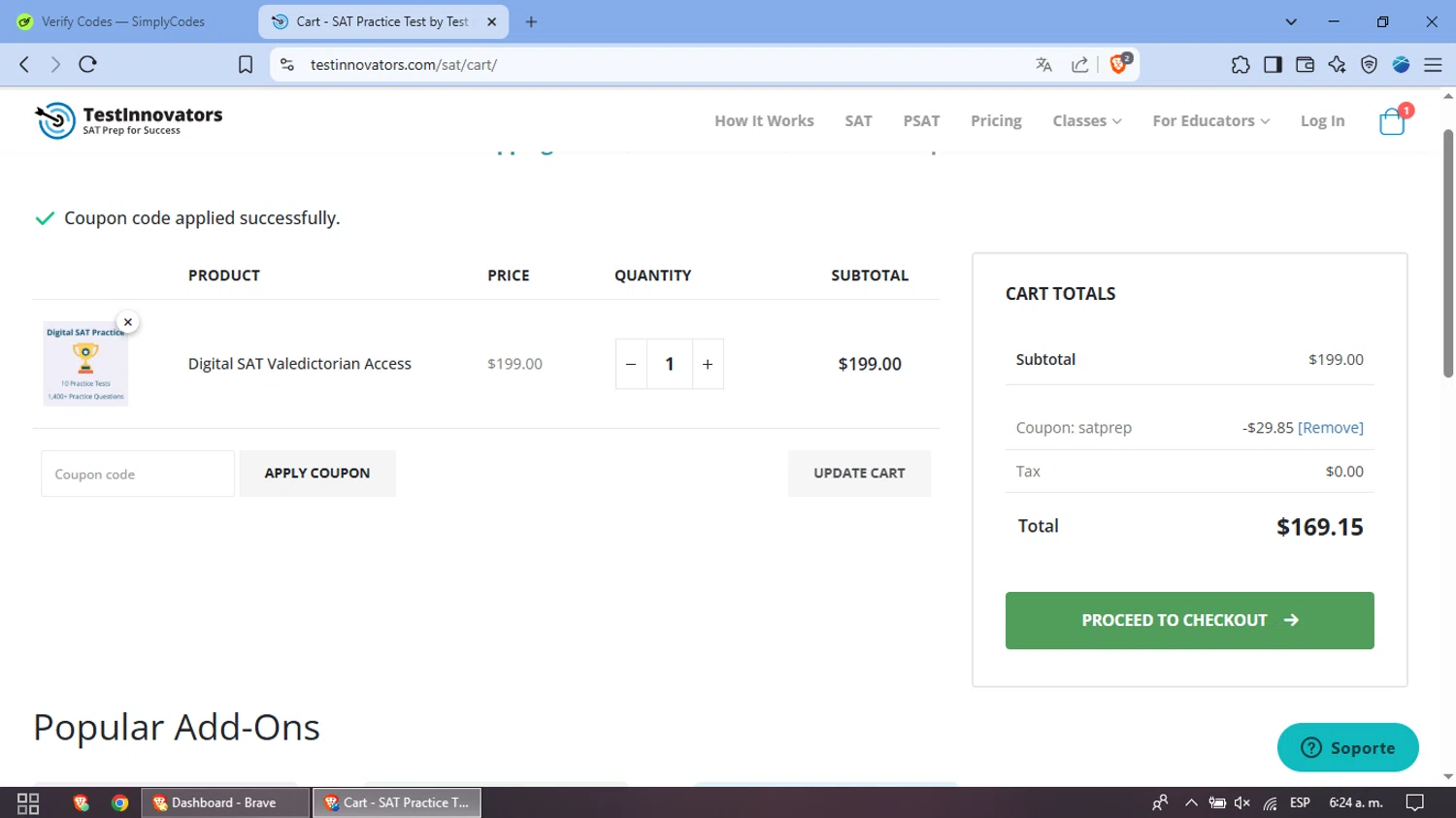Viewport: 1456px width, 818px height.
Task: Click the address bar URL
Action: click(x=404, y=64)
